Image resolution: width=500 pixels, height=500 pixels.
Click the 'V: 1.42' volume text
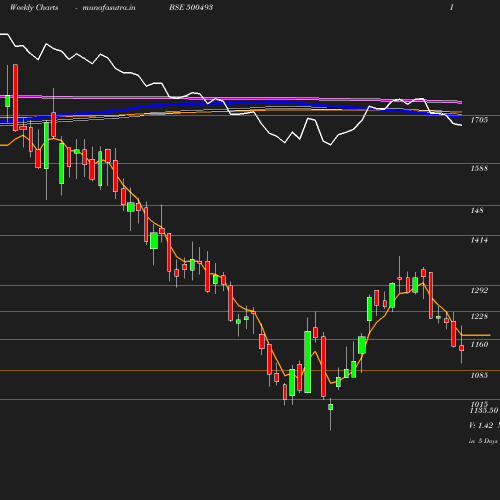coord(481,425)
